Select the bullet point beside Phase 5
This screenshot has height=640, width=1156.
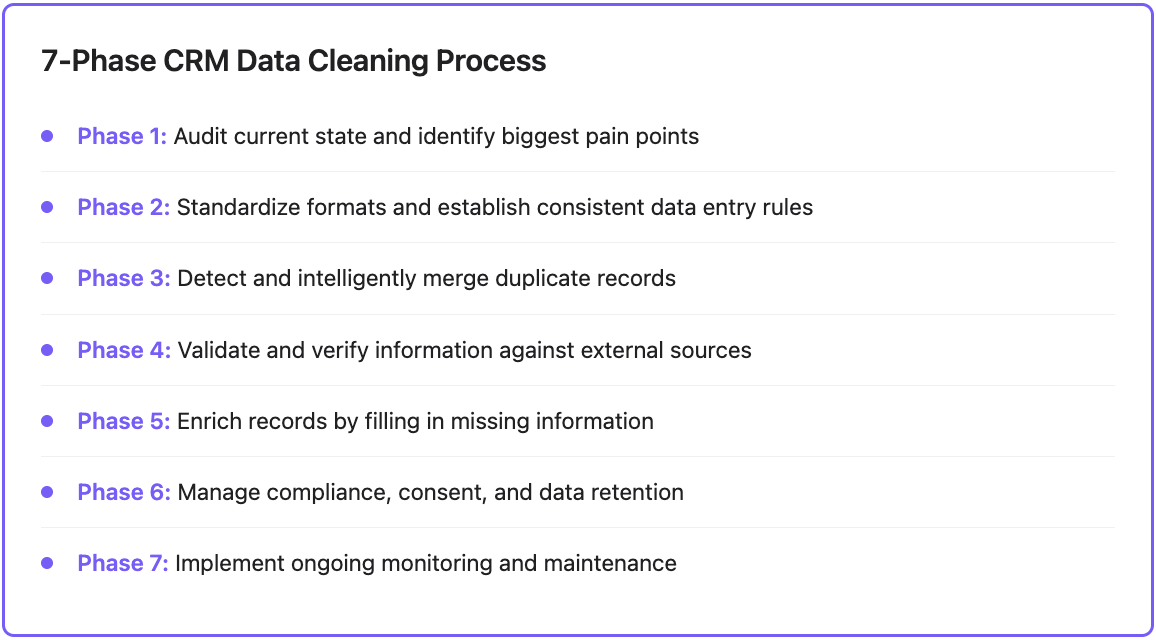47,421
